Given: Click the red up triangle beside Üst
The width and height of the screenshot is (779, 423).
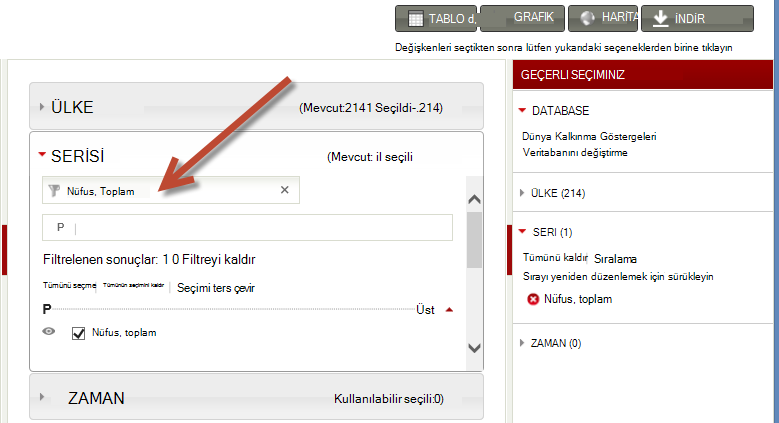Looking at the screenshot, I should [449, 310].
